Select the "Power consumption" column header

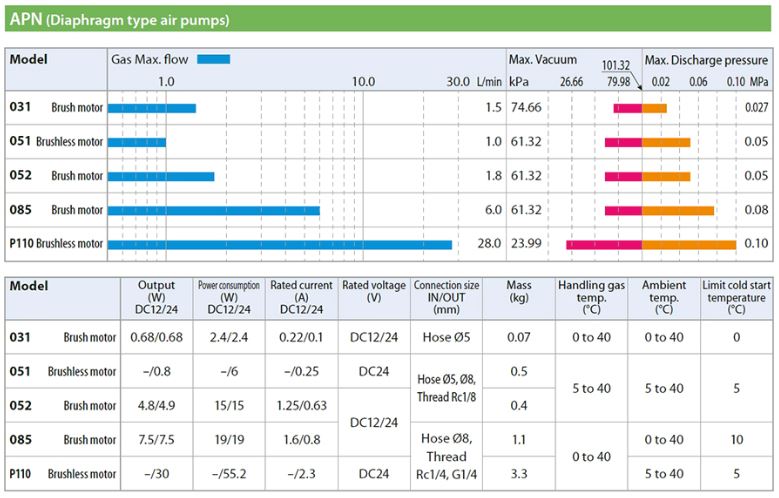(x=229, y=297)
